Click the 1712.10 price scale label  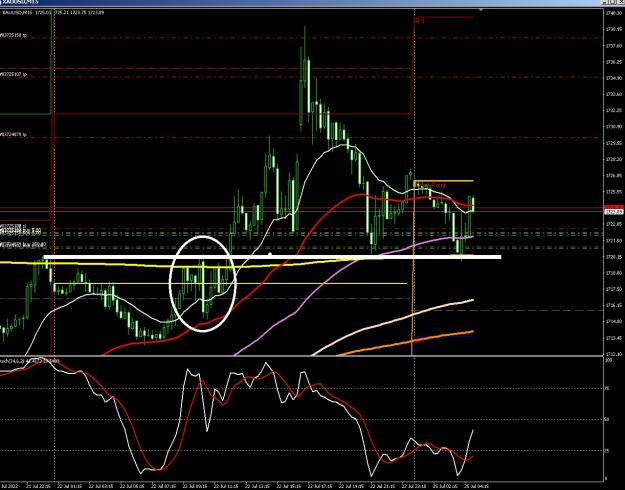613,354
